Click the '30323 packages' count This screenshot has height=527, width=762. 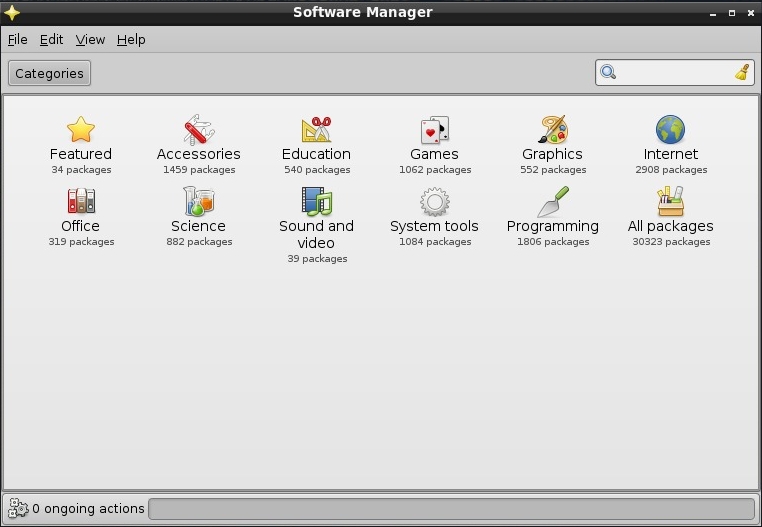671,242
